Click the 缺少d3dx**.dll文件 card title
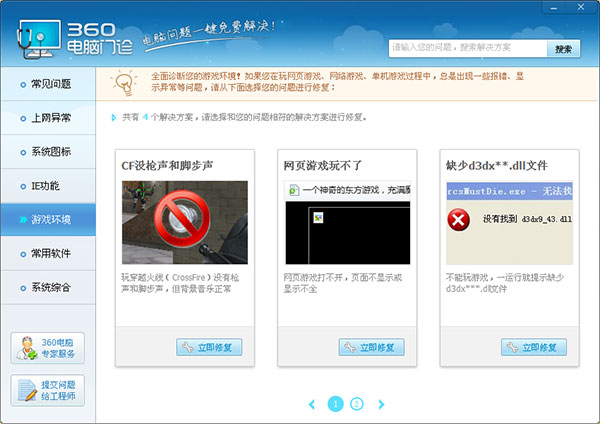The image size is (600, 424). coord(497,166)
